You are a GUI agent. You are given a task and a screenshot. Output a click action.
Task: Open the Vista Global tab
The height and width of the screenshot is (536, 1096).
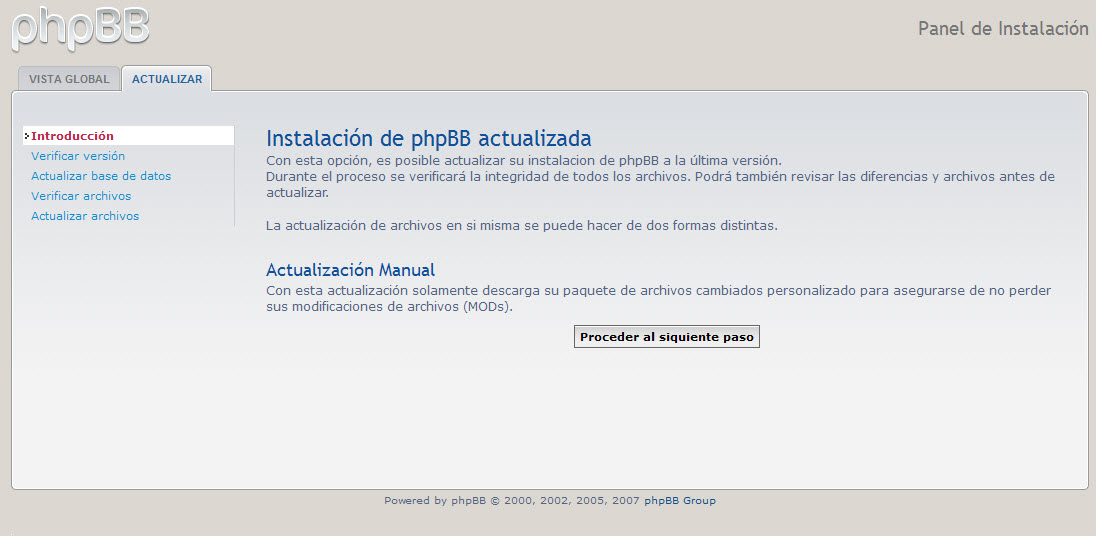(x=69, y=79)
